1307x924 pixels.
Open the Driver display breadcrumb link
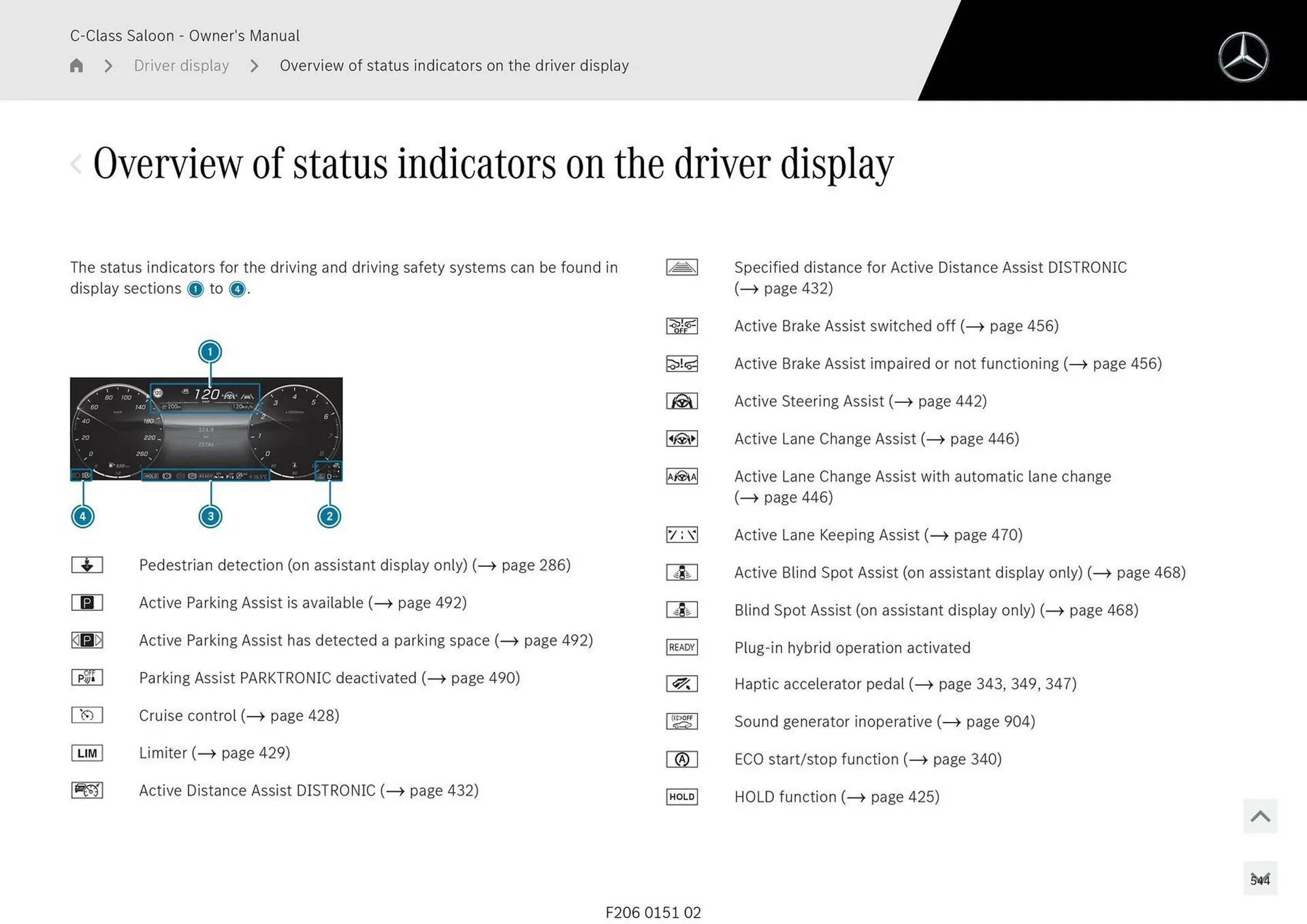(x=181, y=65)
